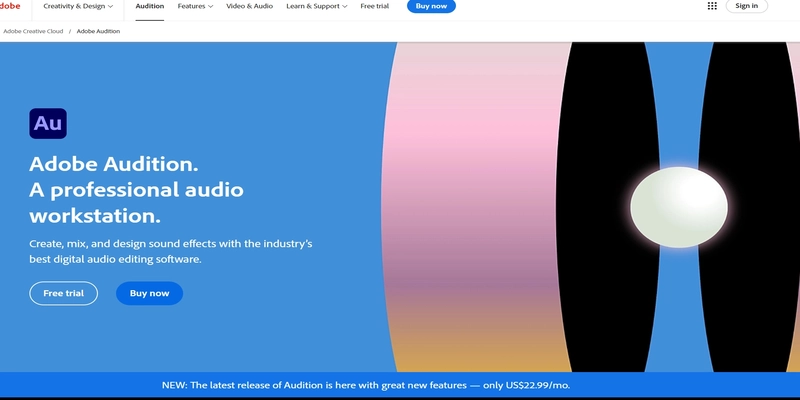The height and width of the screenshot is (400, 800).
Task: Start the Free trial from hero section
Action: pyautogui.click(x=63, y=293)
